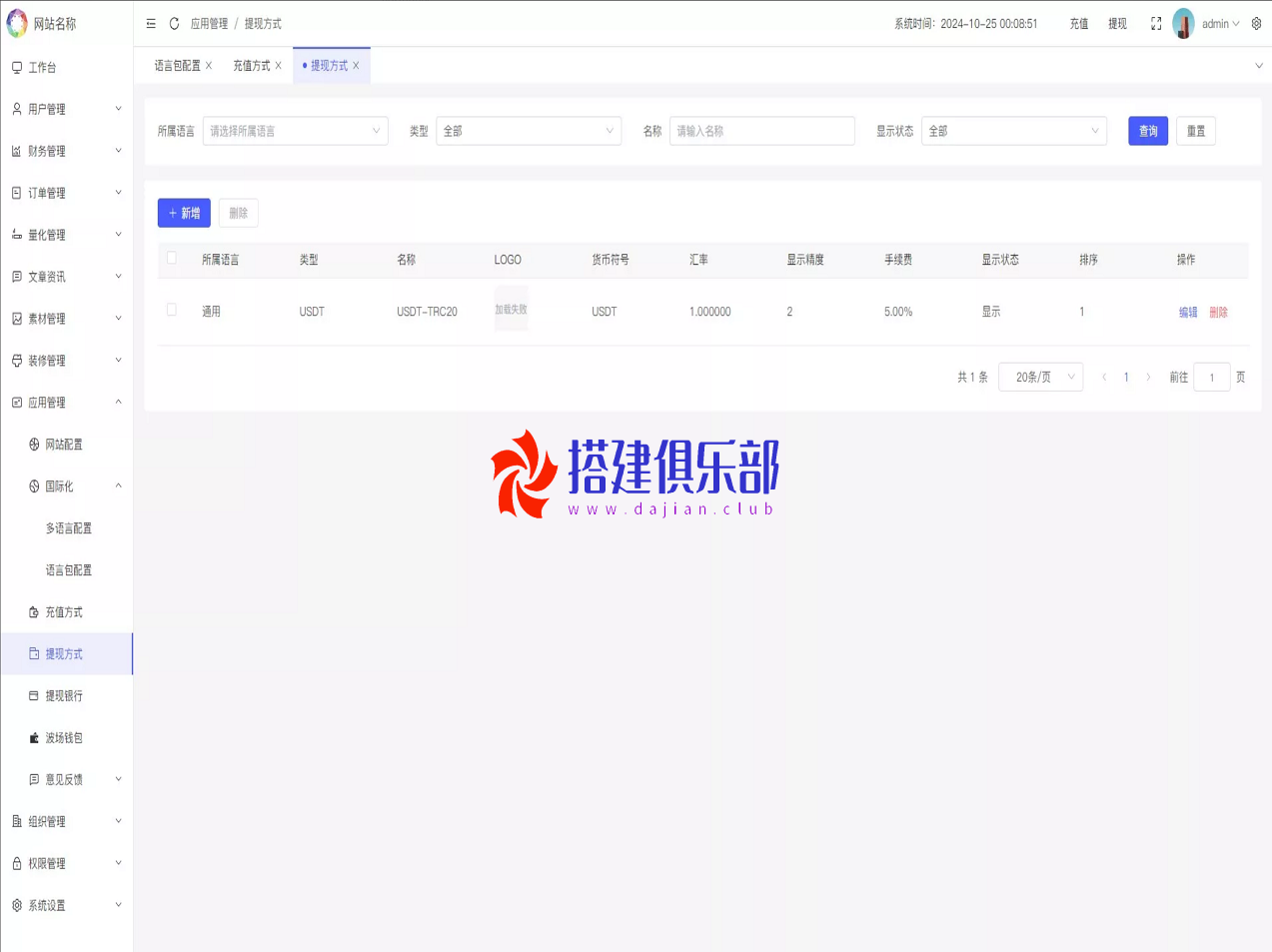1272x952 pixels.
Task: Close the 语言包配置 tab with X
Action: (209, 66)
